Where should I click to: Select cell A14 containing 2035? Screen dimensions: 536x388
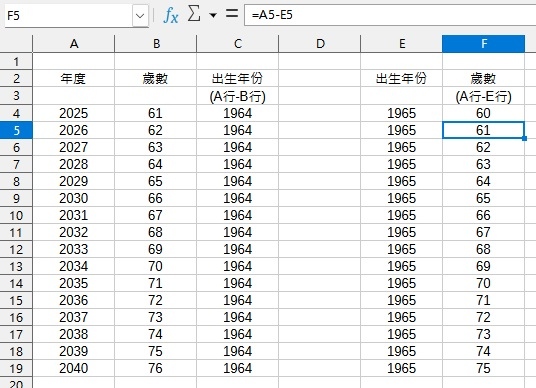(73, 283)
